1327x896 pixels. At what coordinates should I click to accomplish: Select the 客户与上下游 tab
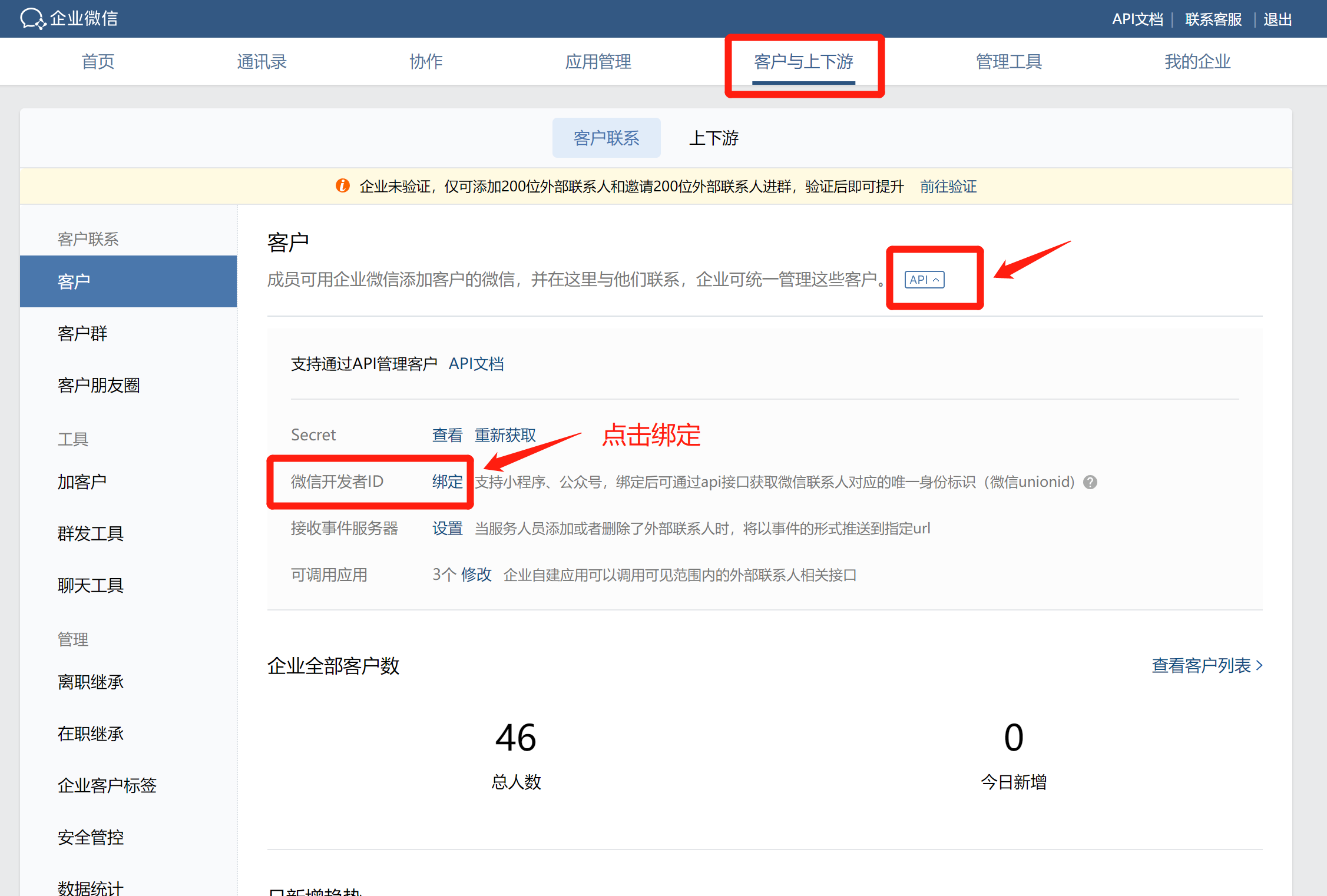tap(803, 61)
